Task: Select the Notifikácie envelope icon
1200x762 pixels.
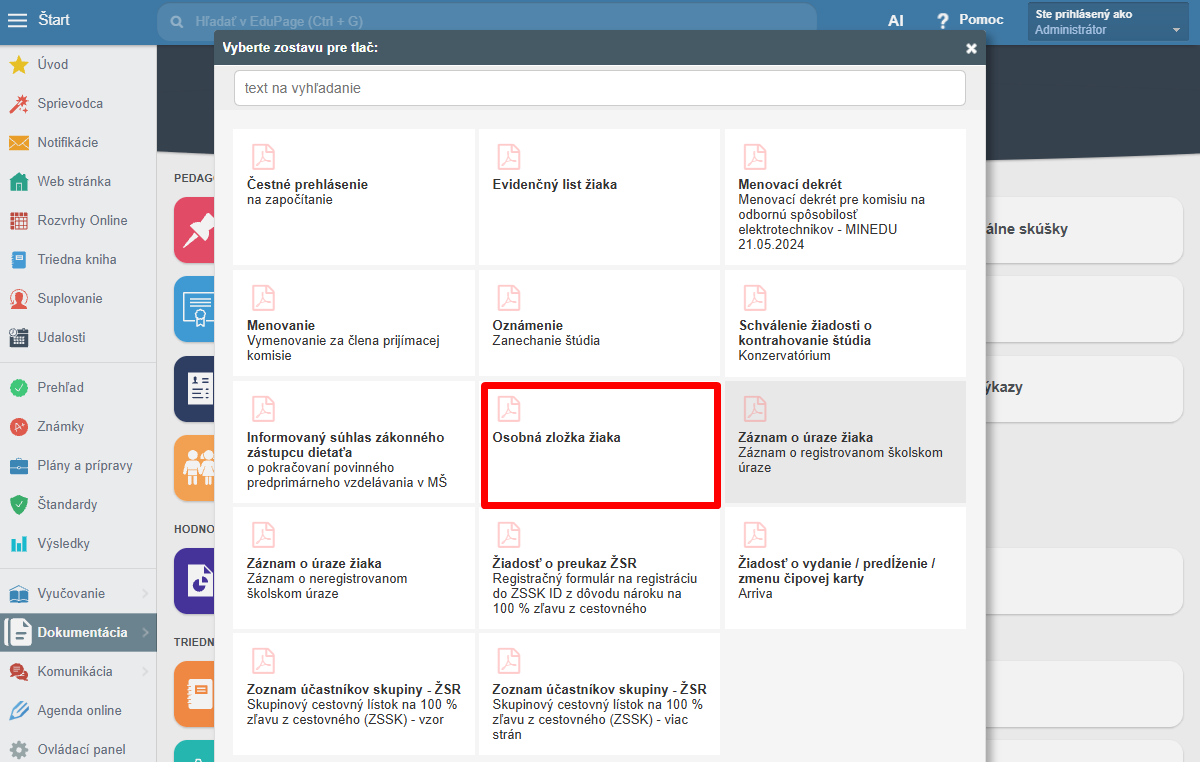Action: [18, 142]
